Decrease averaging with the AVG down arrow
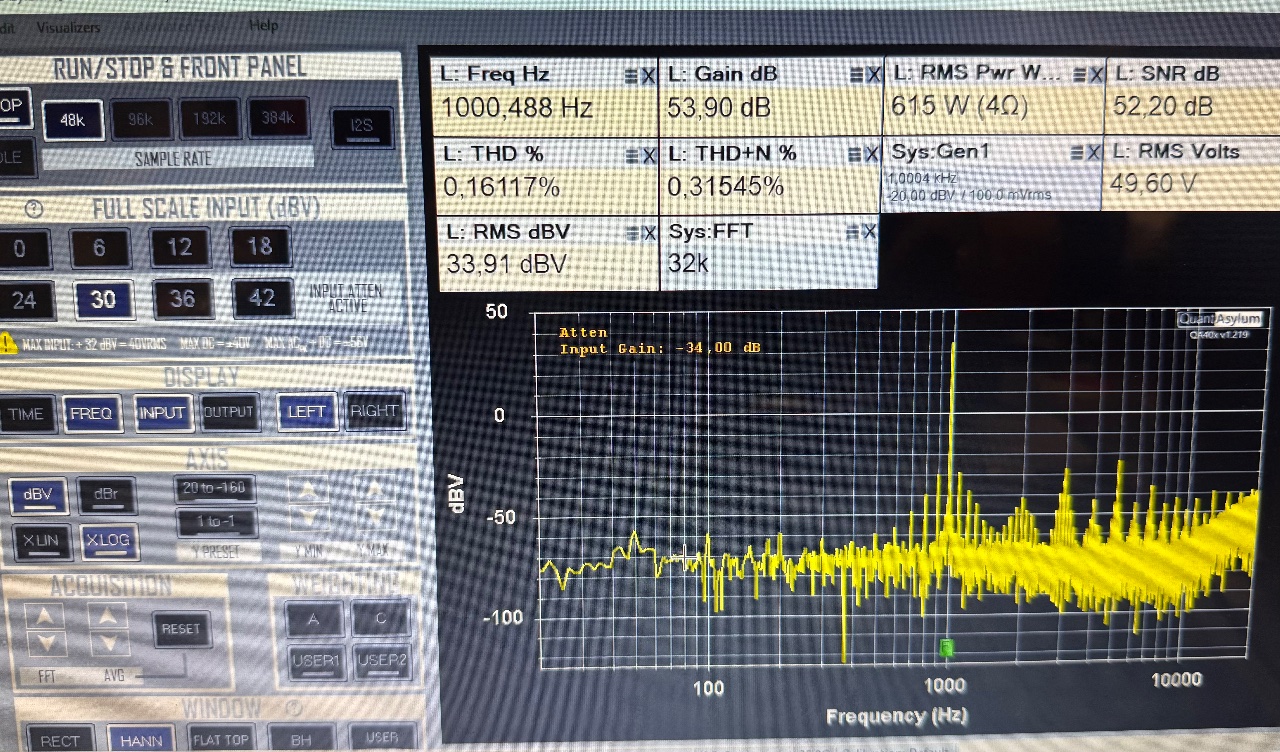Screen dimensions: 1280x752 (x=110, y=644)
